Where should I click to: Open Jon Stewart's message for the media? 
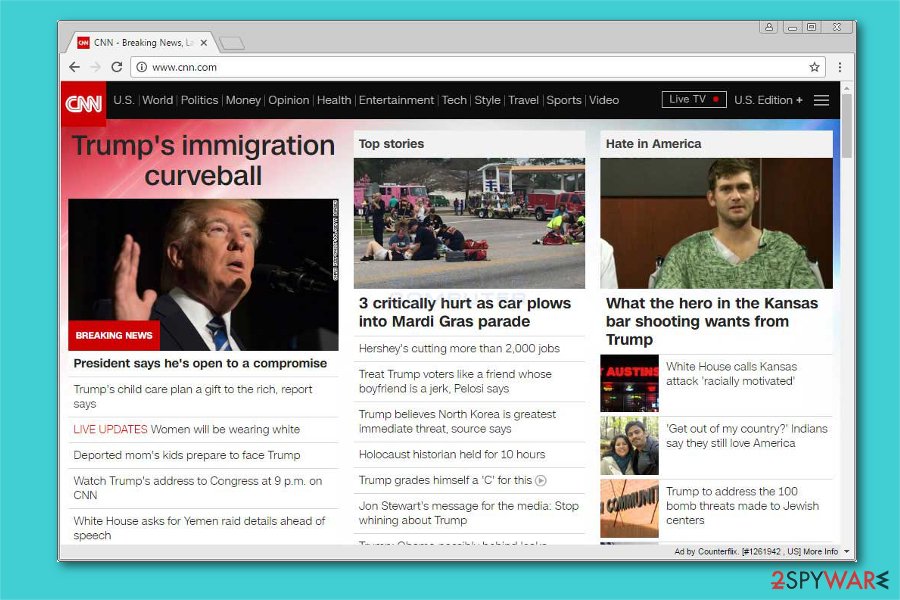[469, 513]
